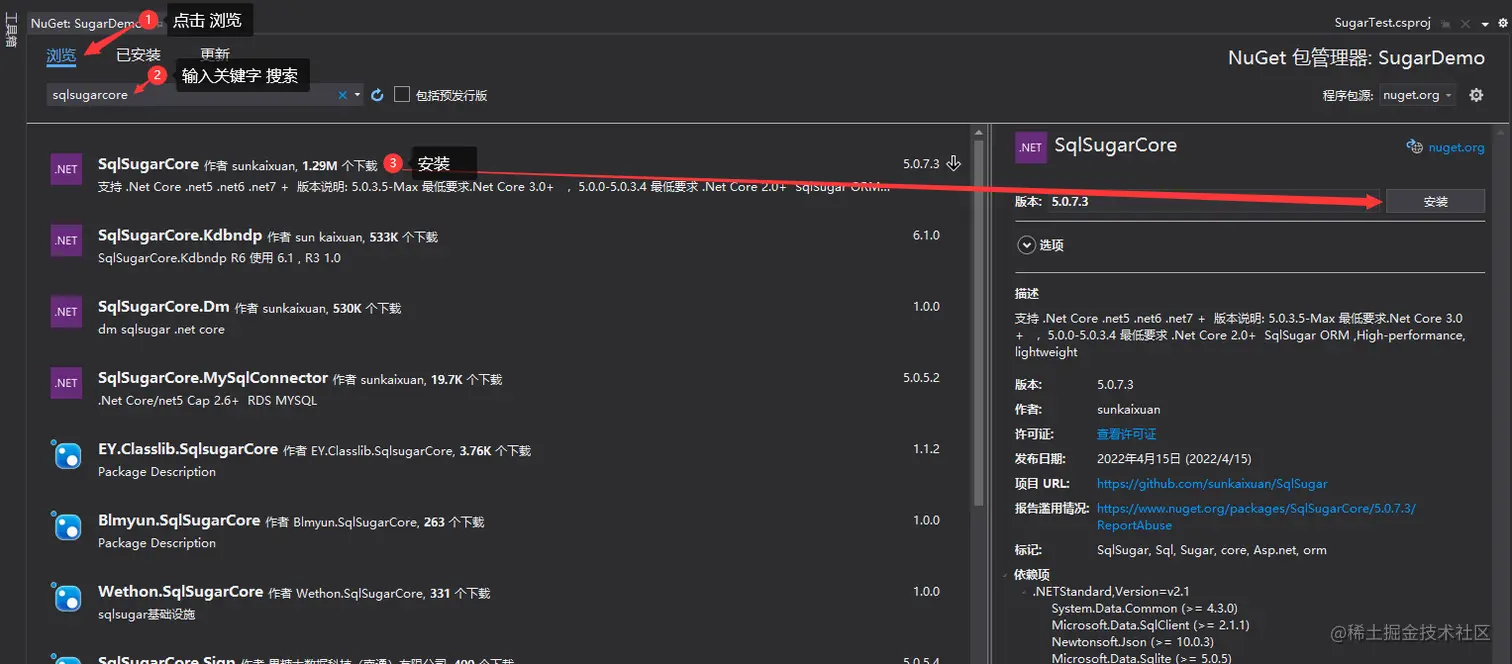Select the SqlSugarCore package row
Viewport: 1512px width, 664px height.
tap(500, 174)
